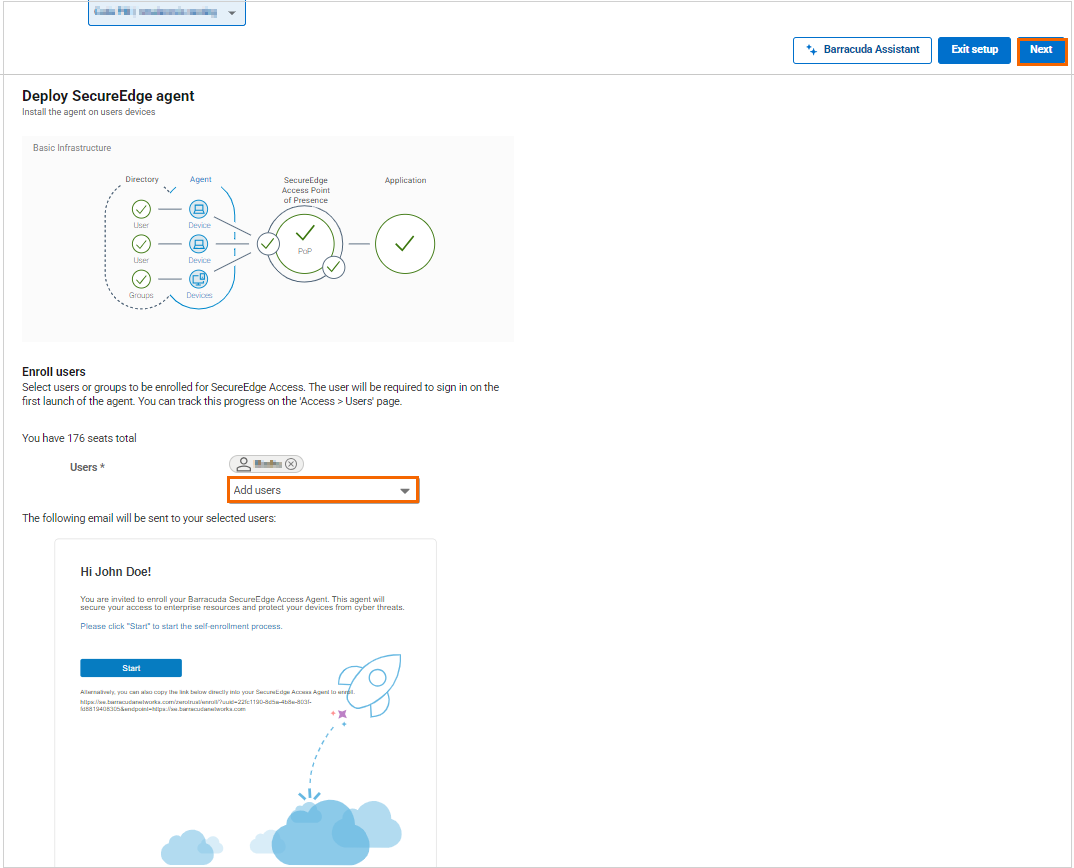Click the large blue cloud illustration
1074x868 pixels.
(320, 829)
